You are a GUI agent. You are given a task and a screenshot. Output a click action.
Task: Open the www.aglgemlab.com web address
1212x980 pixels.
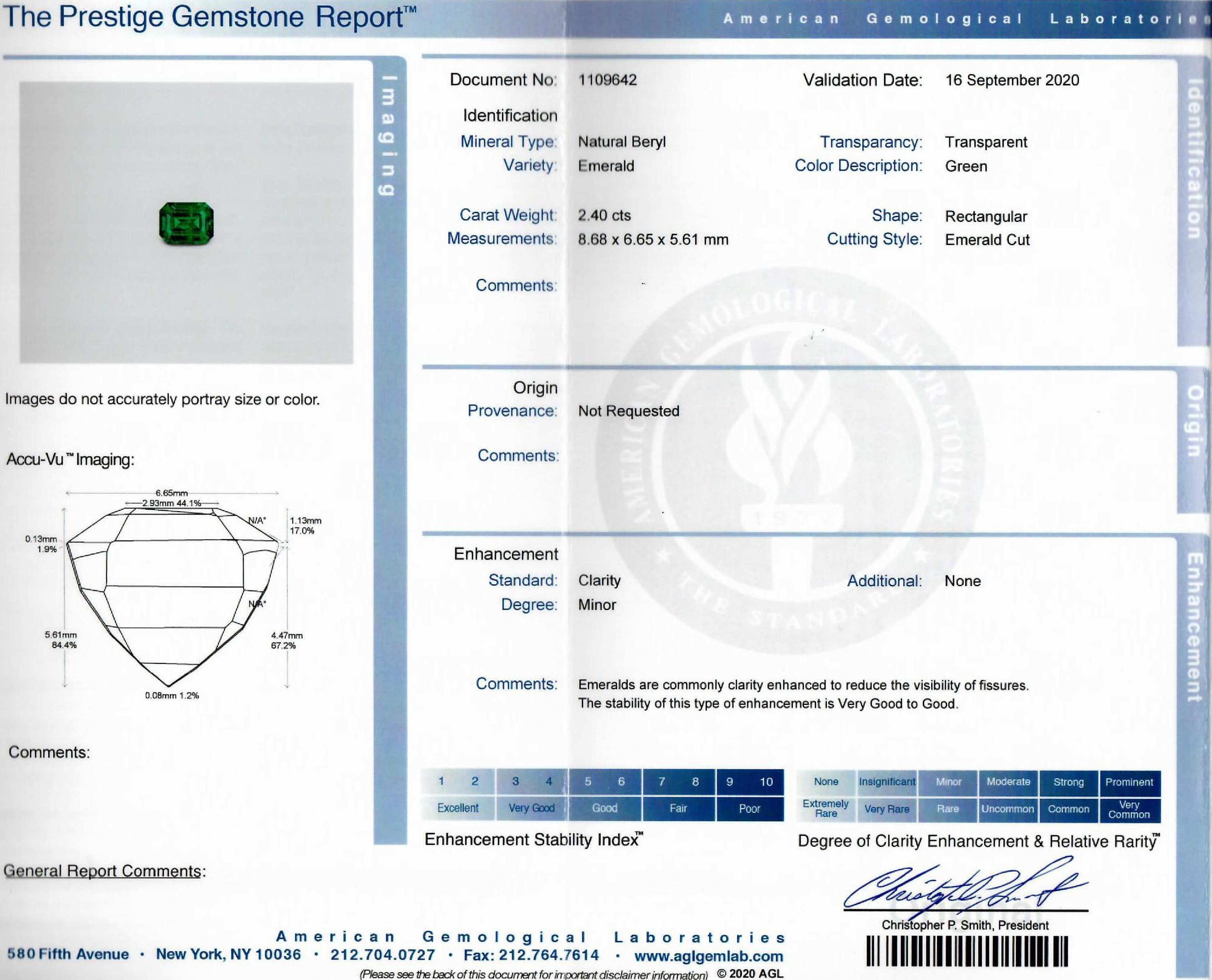708,956
